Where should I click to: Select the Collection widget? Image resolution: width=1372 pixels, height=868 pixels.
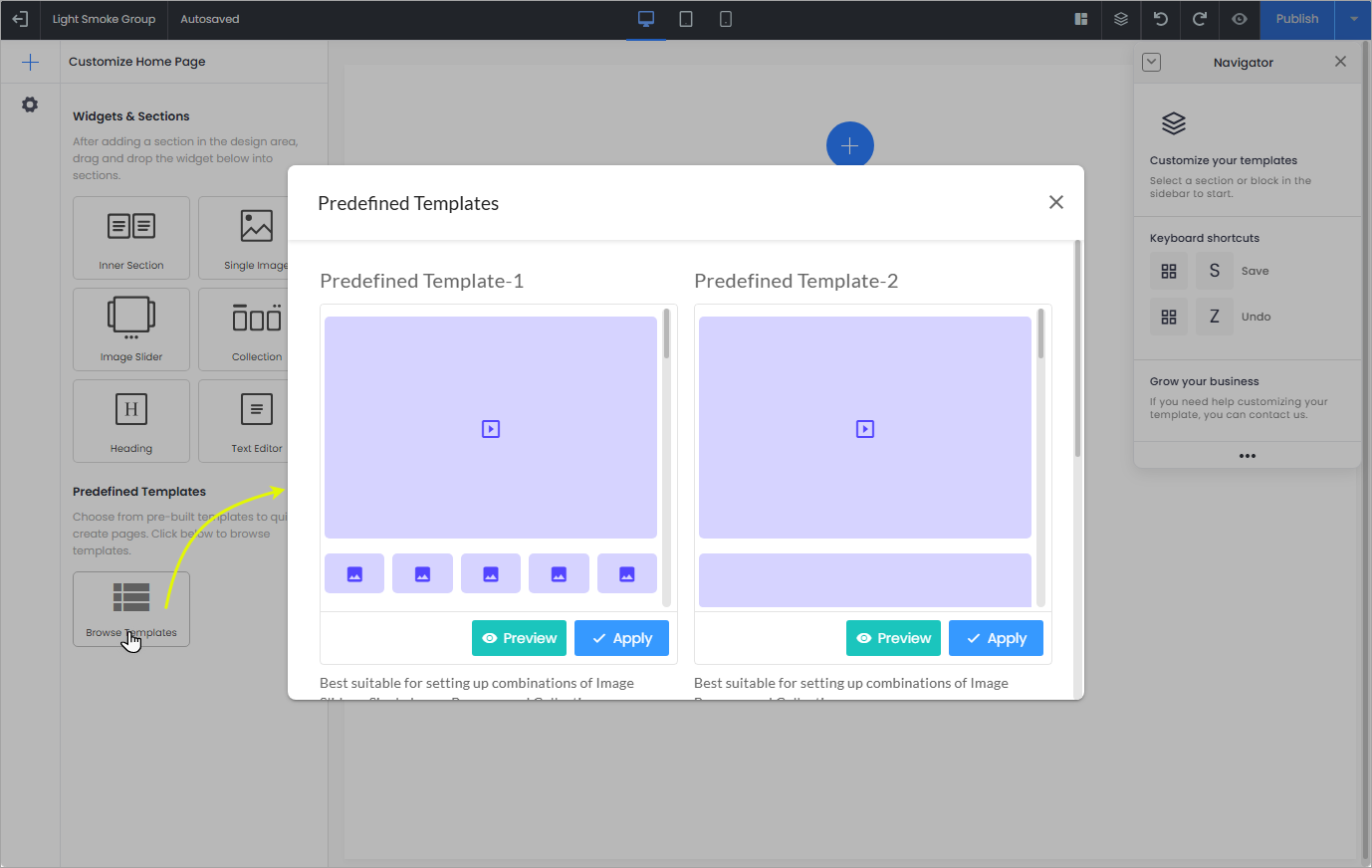[245, 329]
